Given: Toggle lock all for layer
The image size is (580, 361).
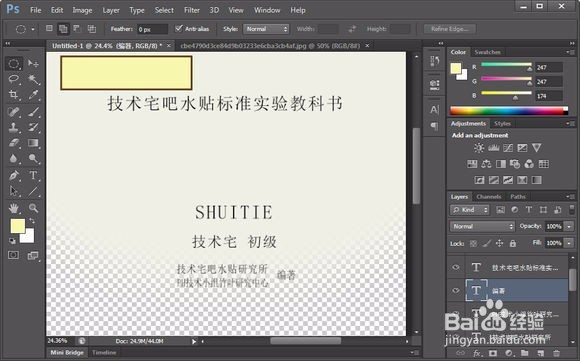Looking at the screenshot, I should 513,243.
